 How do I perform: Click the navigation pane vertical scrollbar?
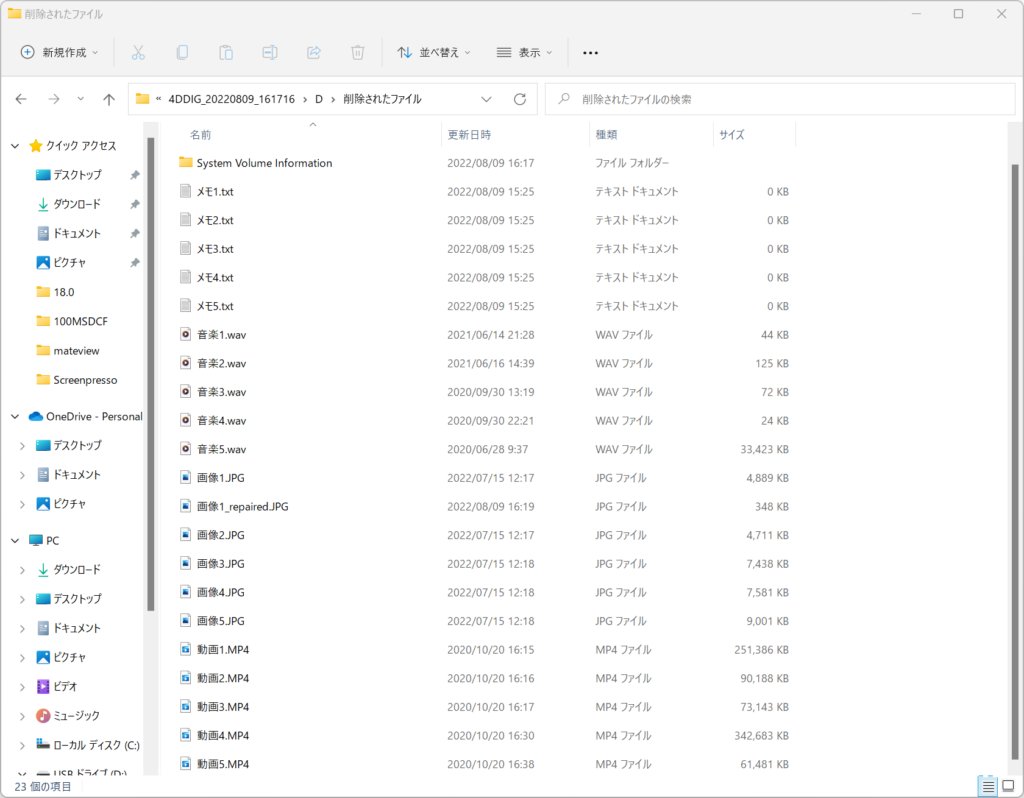tap(150, 370)
